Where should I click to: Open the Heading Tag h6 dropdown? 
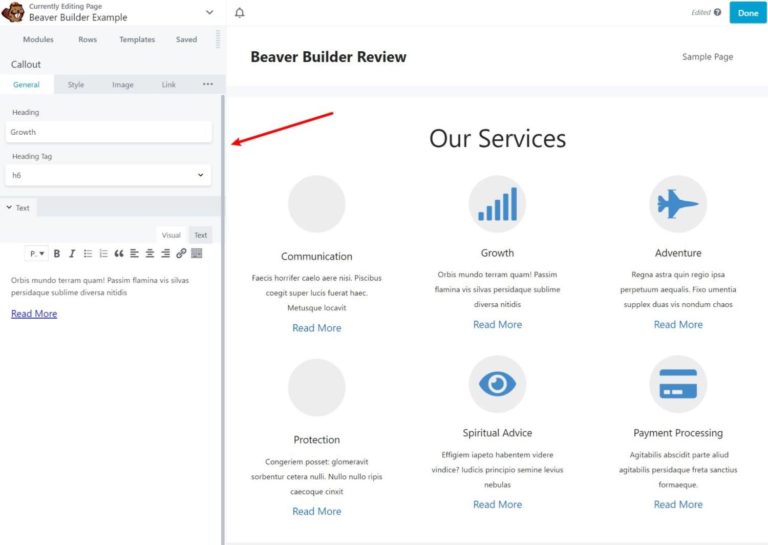point(108,175)
